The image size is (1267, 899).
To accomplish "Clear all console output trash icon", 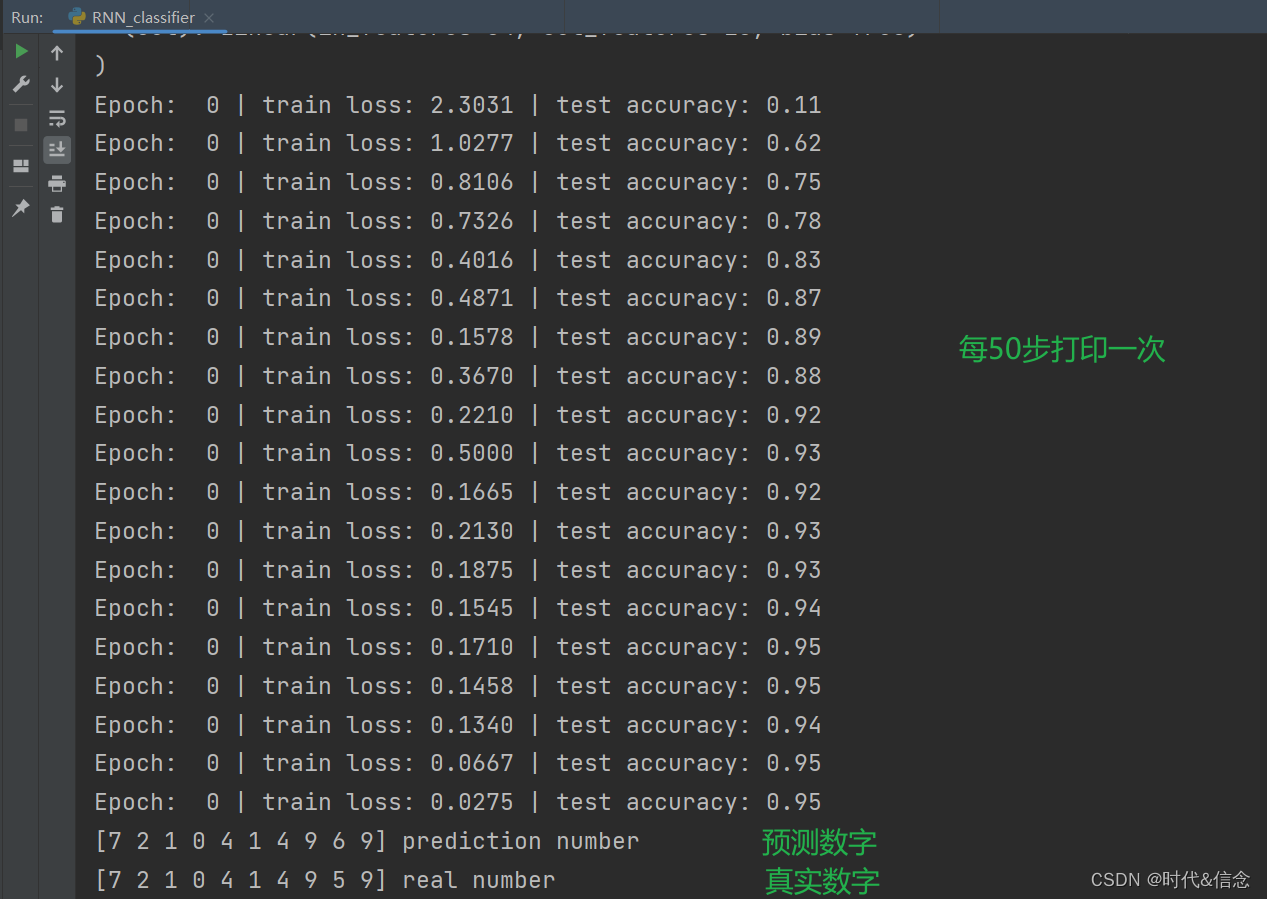I will tap(57, 214).
